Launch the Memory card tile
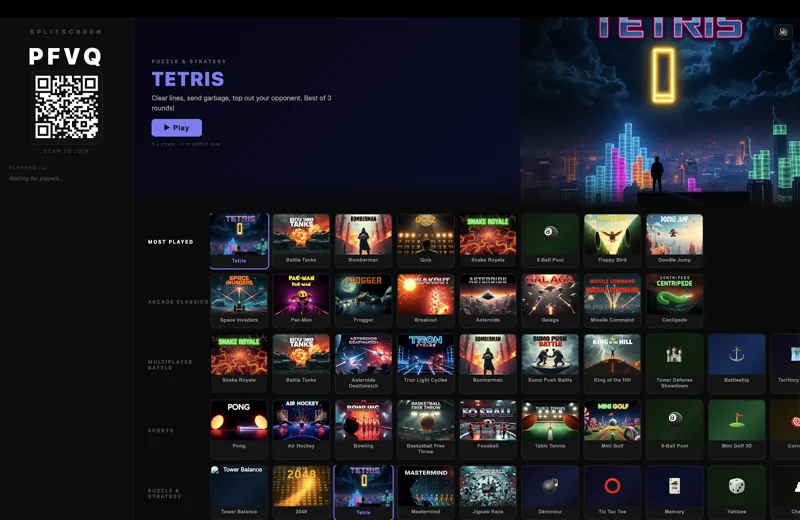Viewport: 800px width, 520px height. (x=674, y=492)
